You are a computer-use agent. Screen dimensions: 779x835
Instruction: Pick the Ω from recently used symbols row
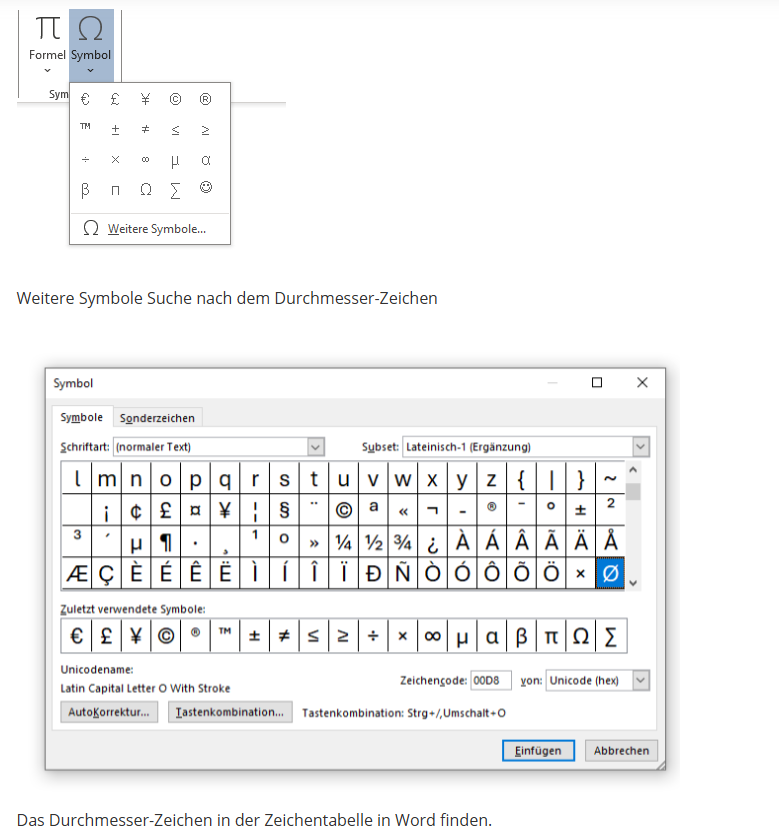coord(580,636)
